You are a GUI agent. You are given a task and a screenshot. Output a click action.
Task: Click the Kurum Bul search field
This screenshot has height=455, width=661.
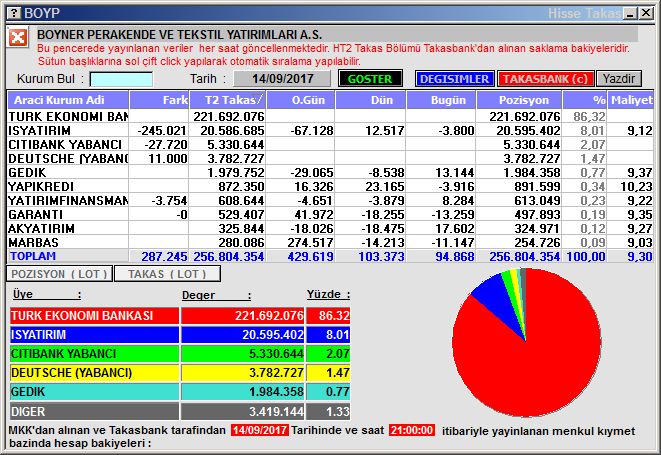coord(121,79)
